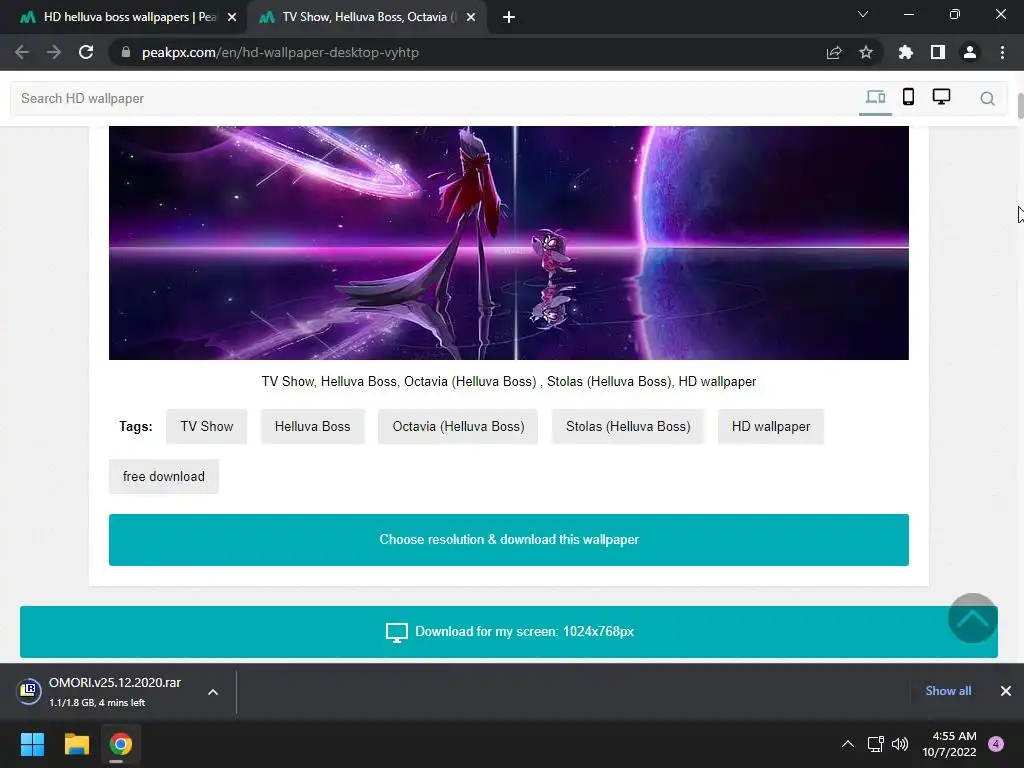Image resolution: width=1024 pixels, height=768 pixels.
Task: Share this page from the address bar
Action: pos(834,52)
